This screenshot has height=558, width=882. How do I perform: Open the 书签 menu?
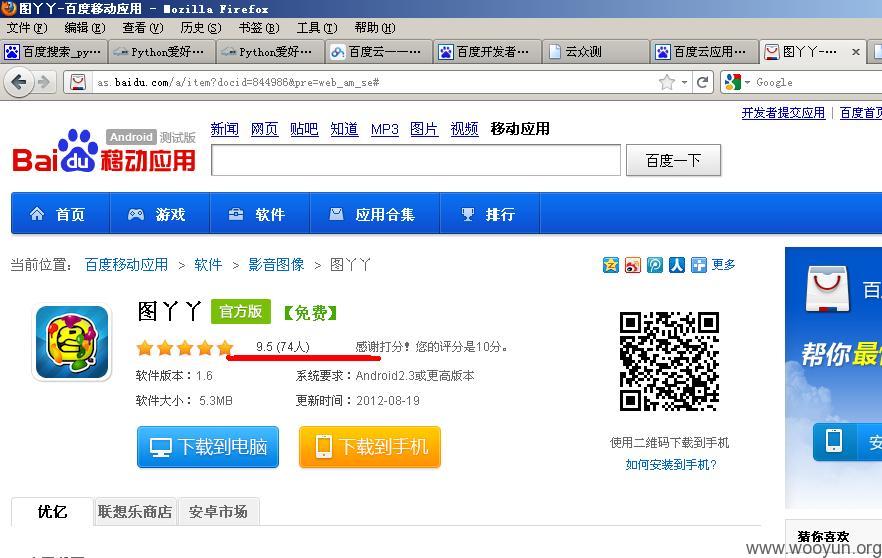click(259, 28)
